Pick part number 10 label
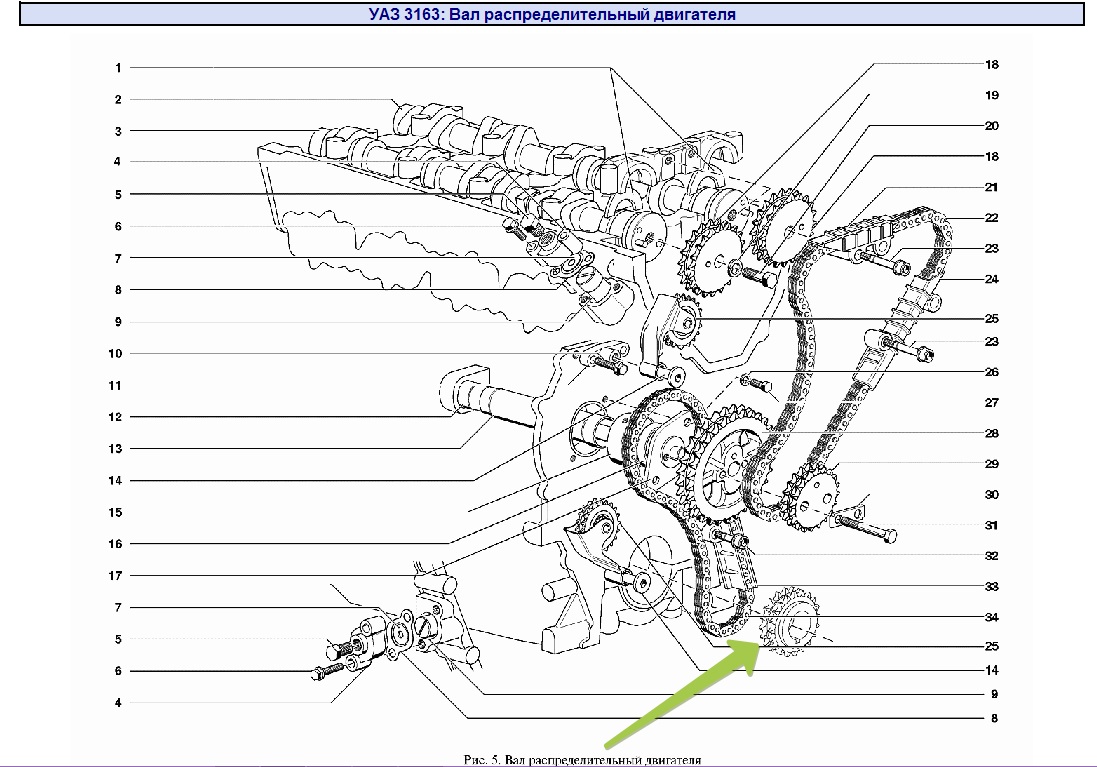Image resolution: width=1097 pixels, height=767 pixels. coord(116,354)
